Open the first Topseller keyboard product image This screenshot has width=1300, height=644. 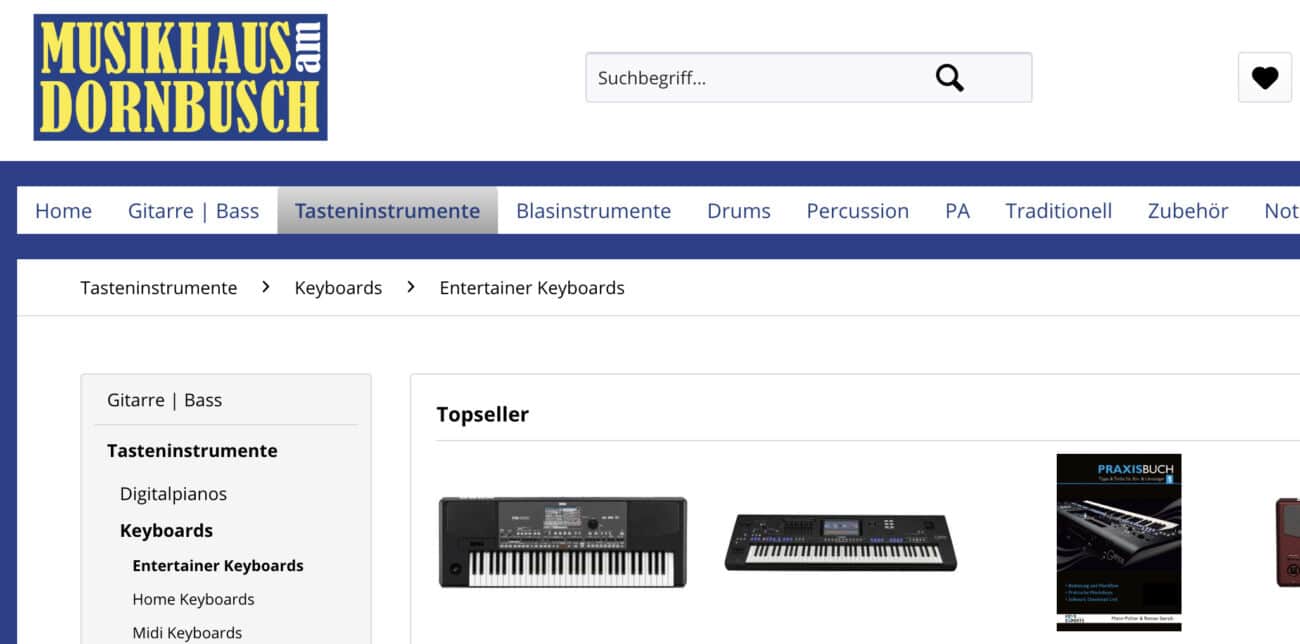coord(563,542)
